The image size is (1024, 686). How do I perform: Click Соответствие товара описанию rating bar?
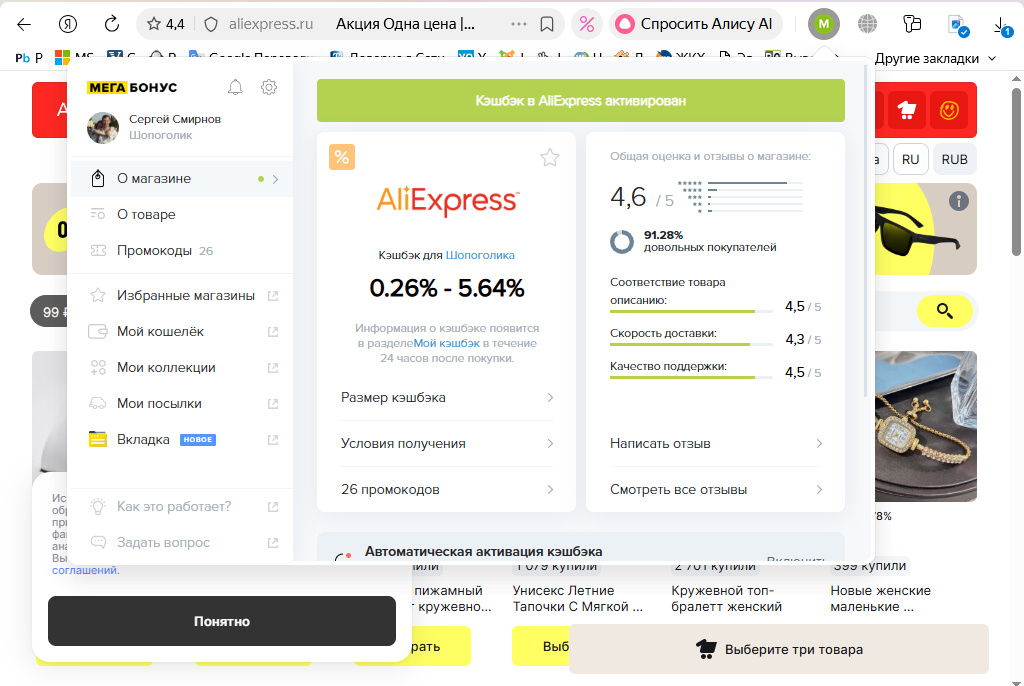point(689,312)
